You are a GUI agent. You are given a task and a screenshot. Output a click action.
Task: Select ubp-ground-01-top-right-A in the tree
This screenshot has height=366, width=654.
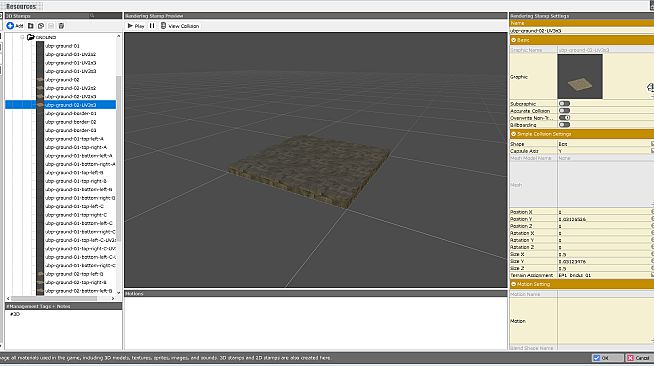tap(76, 147)
